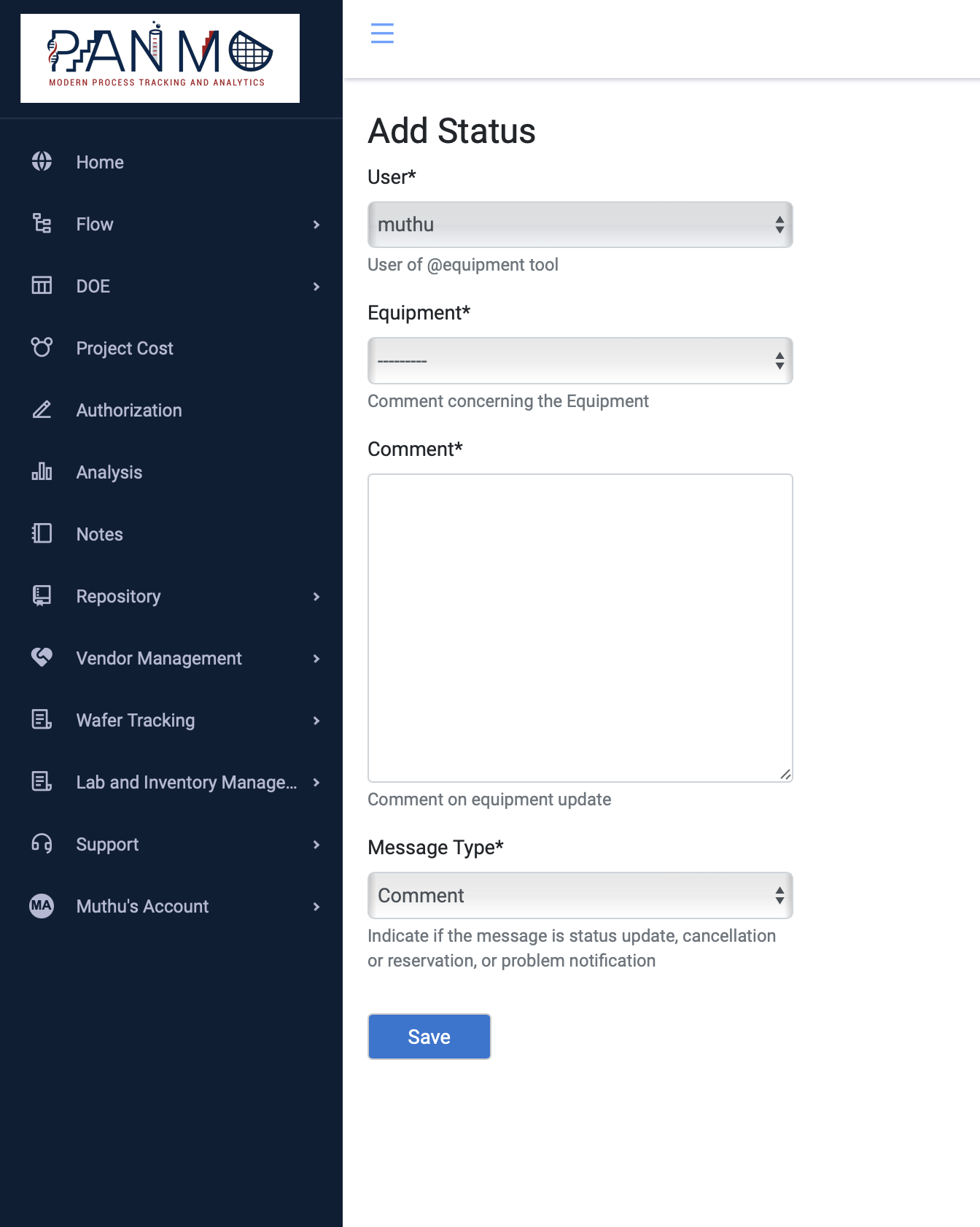Click the Comment textarea resize handle

pyautogui.click(x=785, y=775)
